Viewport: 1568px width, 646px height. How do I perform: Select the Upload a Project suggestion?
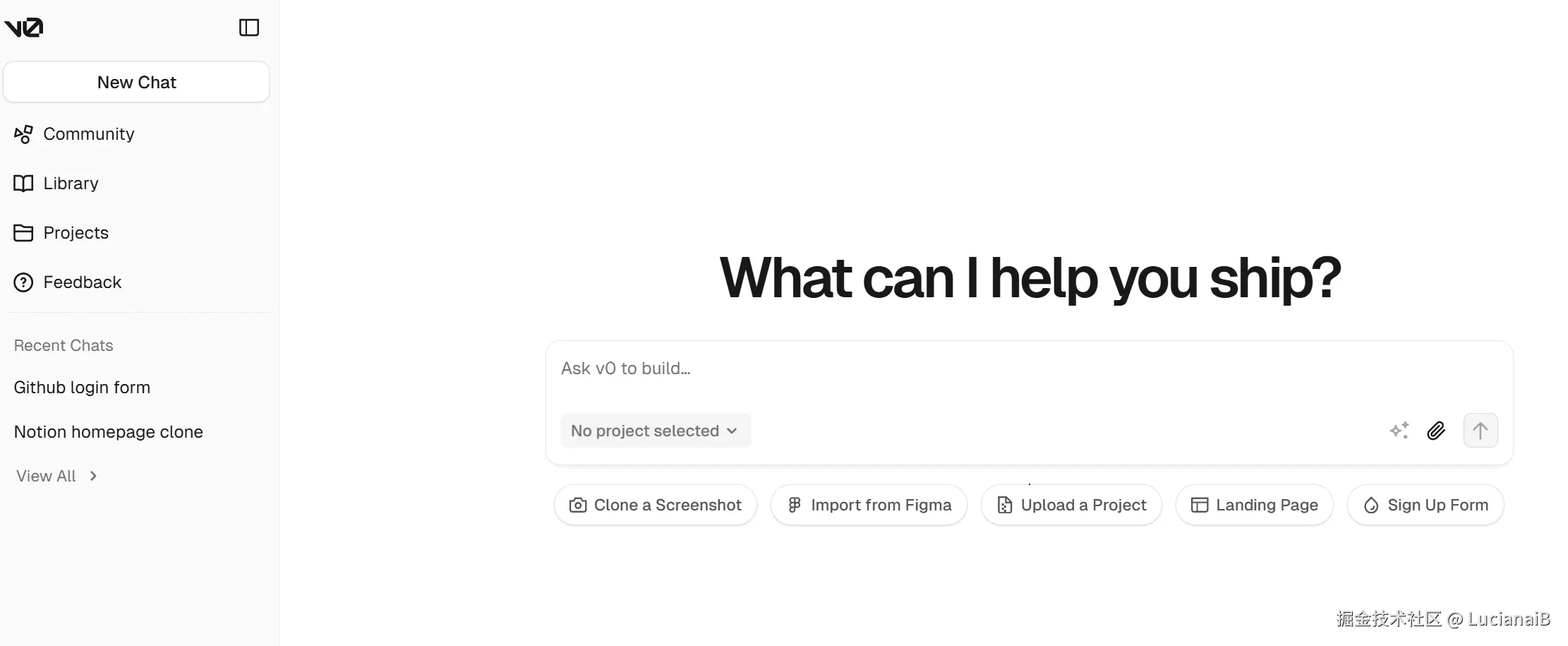(1071, 505)
